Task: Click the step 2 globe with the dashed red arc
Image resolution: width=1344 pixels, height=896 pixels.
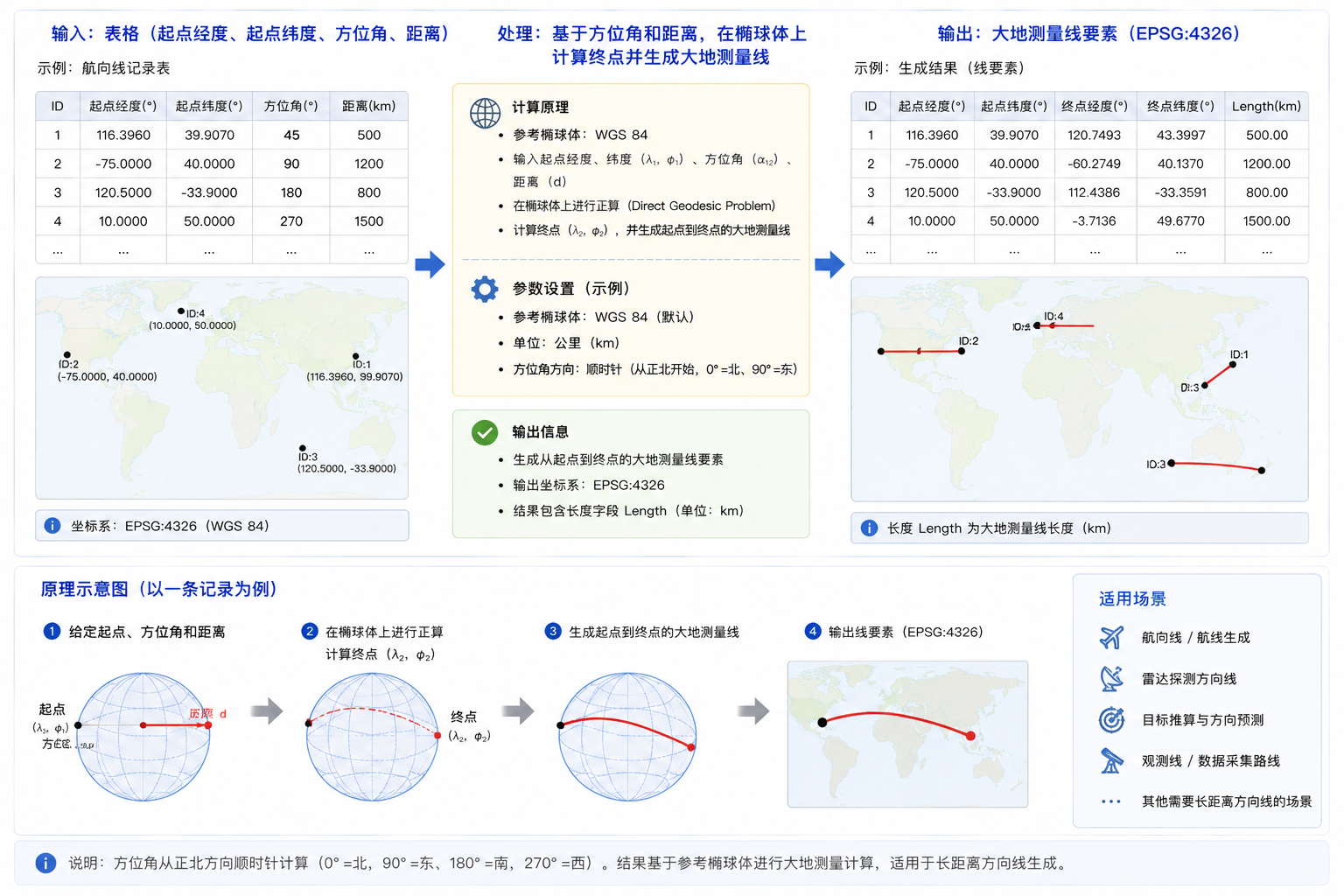Action: click(x=373, y=736)
